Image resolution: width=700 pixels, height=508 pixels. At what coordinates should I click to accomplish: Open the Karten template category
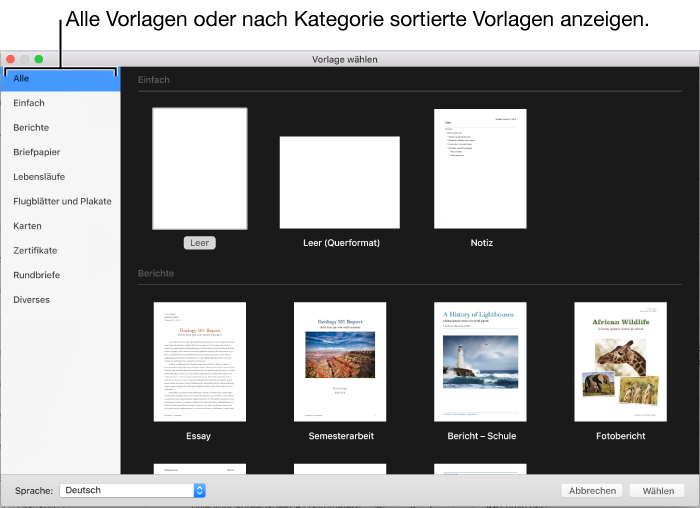(27, 226)
